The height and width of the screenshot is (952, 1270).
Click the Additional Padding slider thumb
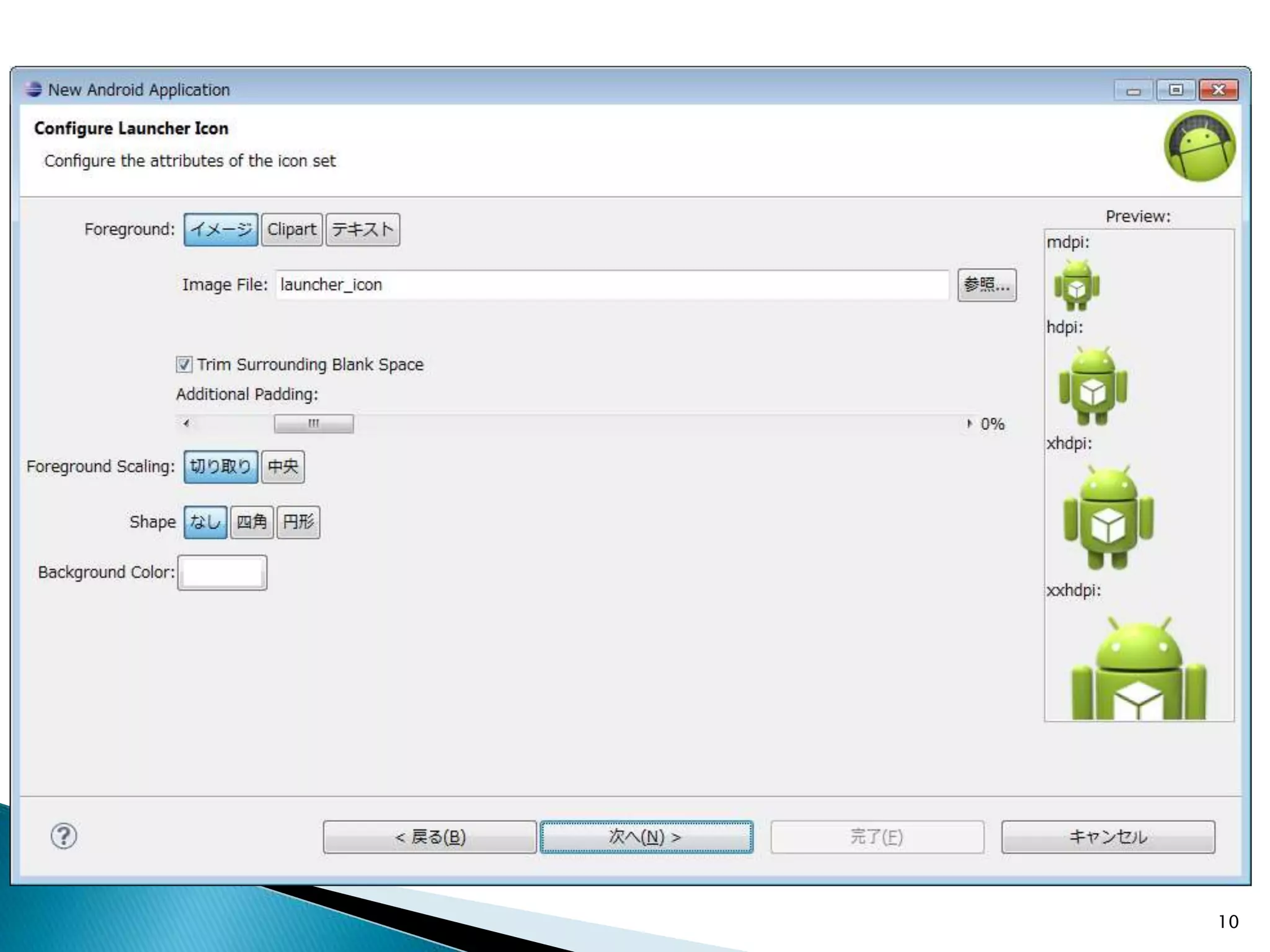pyautogui.click(x=314, y=424)
